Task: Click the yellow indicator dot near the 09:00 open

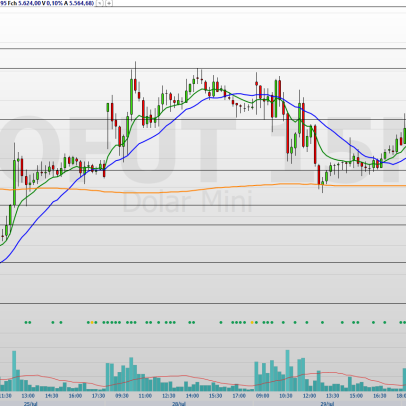Action: click(252, 322)
